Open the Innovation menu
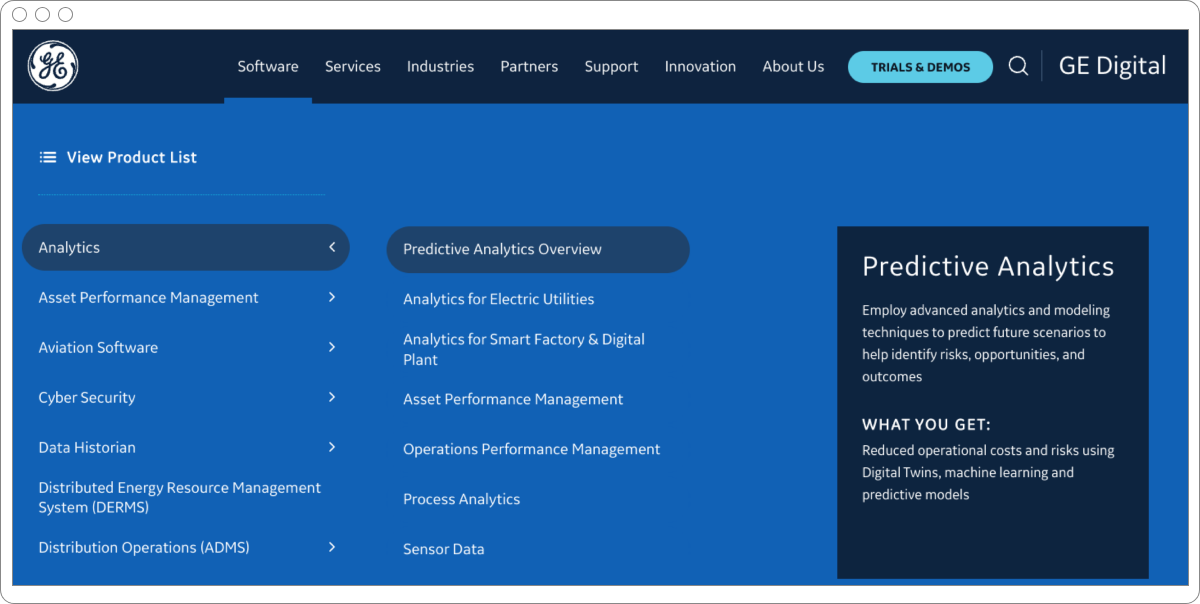This screenshot has width=1200, height=604. click(700, 66)
